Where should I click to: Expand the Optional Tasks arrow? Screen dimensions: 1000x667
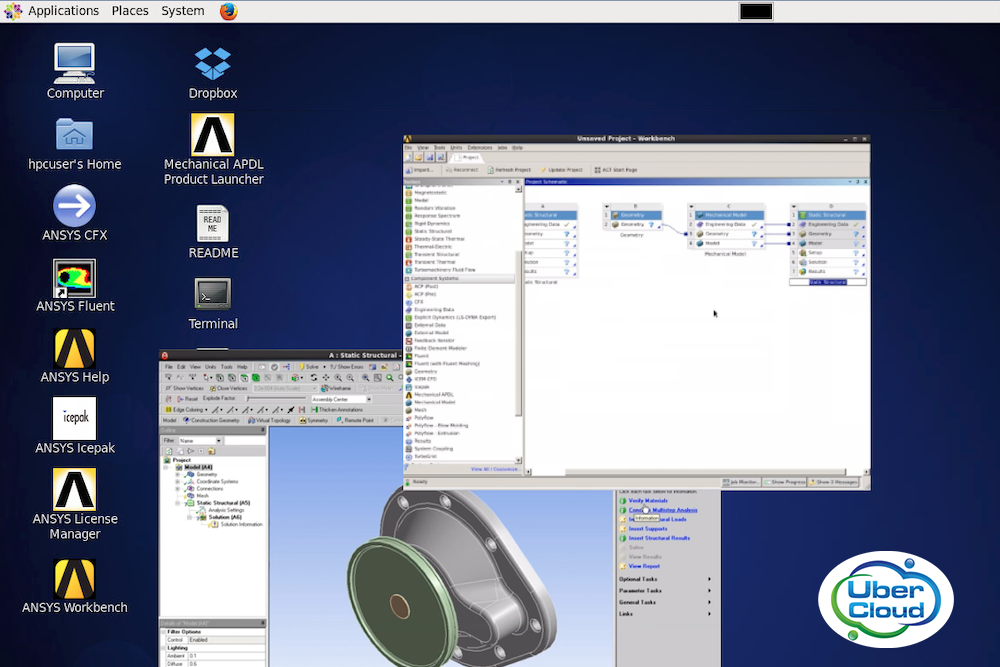click(x=709, y=579)
